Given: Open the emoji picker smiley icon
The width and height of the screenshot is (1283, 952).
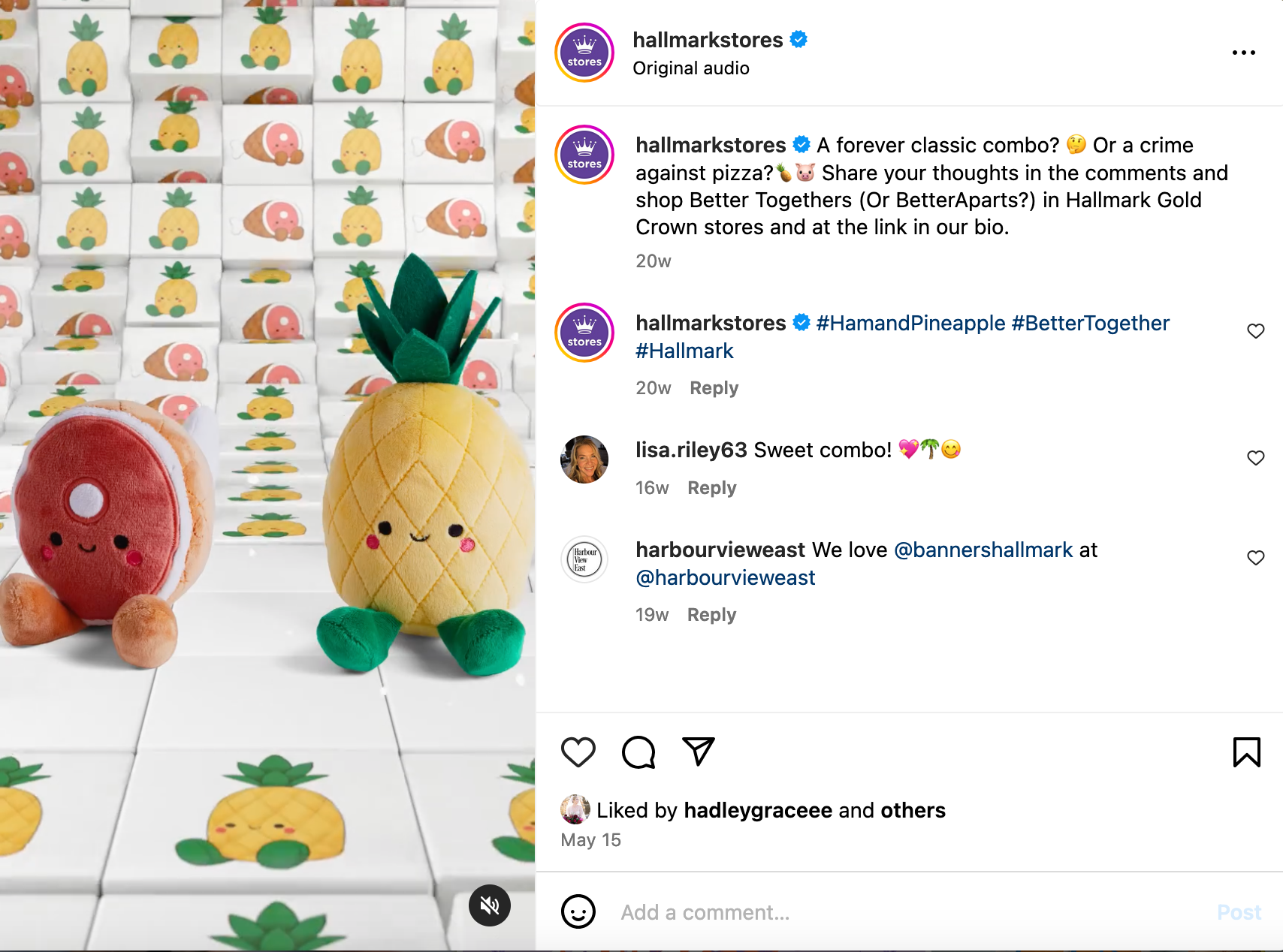Looking at the screenshot, I should pyautogui.click(x=578, y=911).
